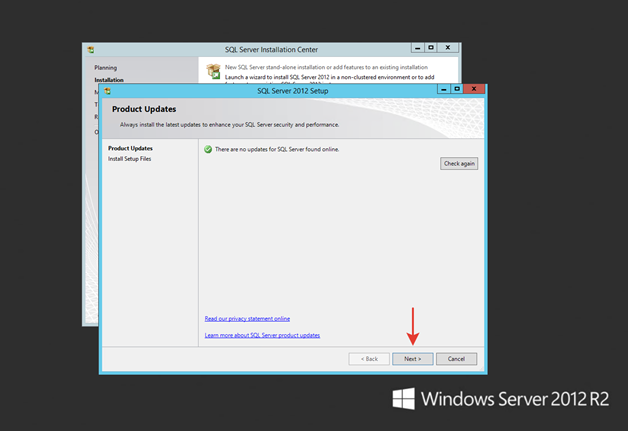Open Installation in Installation Center sidebar
Screen dimensions: 628x431
click(x=109, y=80)
